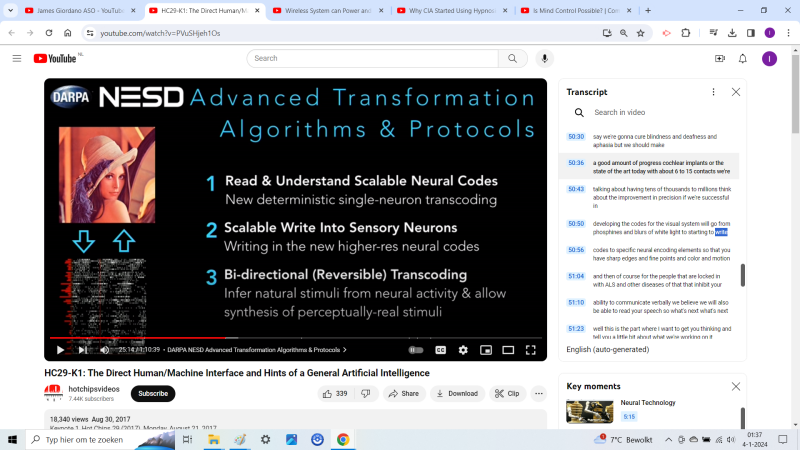800x450 pixels.
Task: Open Chrome downloads icon
Action: pyautogui.click(x=732, y=33)
